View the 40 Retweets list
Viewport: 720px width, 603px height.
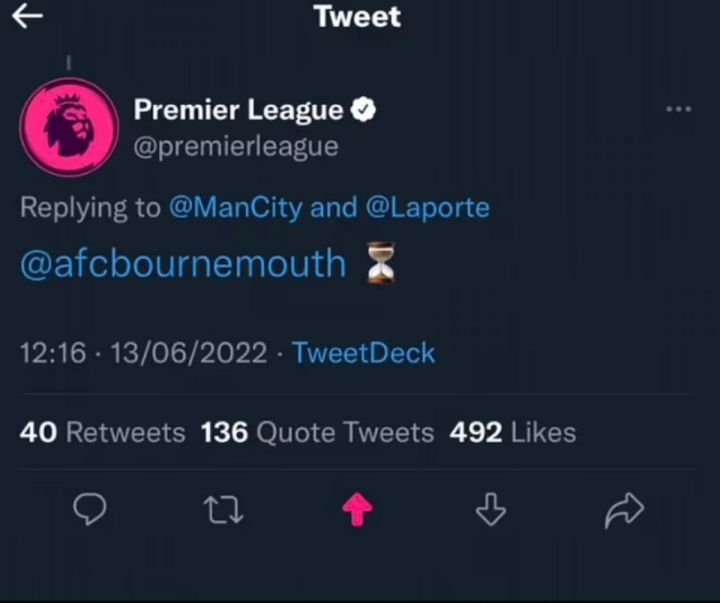point(103,432)
